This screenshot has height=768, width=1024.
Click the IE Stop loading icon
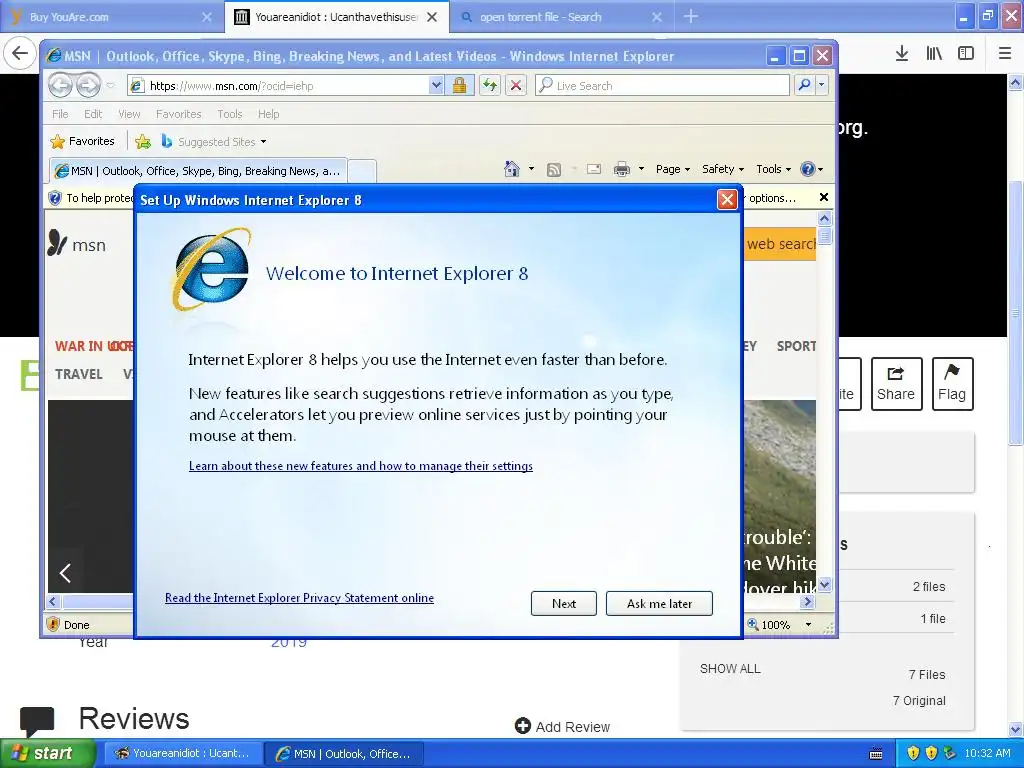[x=516, y=86]
